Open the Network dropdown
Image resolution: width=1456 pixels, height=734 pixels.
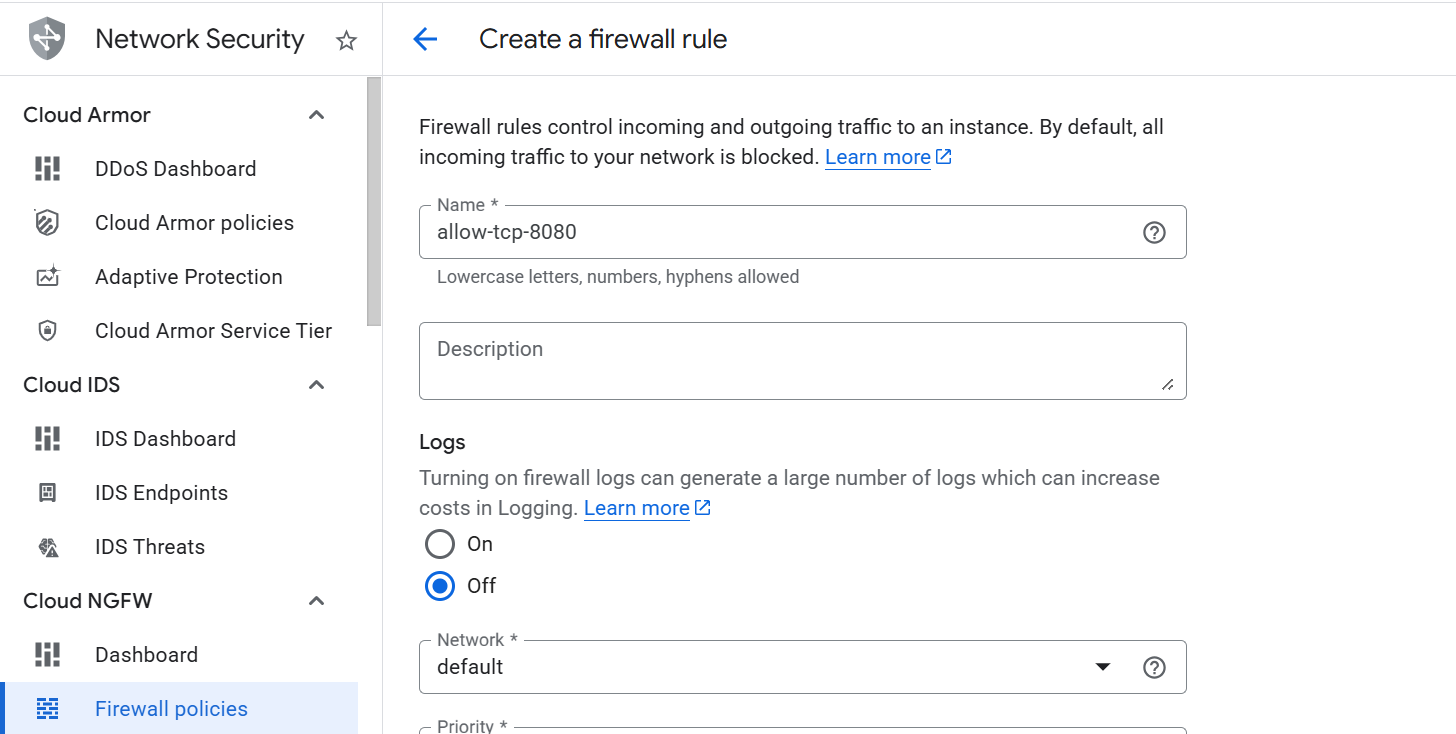pos(1102,666)
